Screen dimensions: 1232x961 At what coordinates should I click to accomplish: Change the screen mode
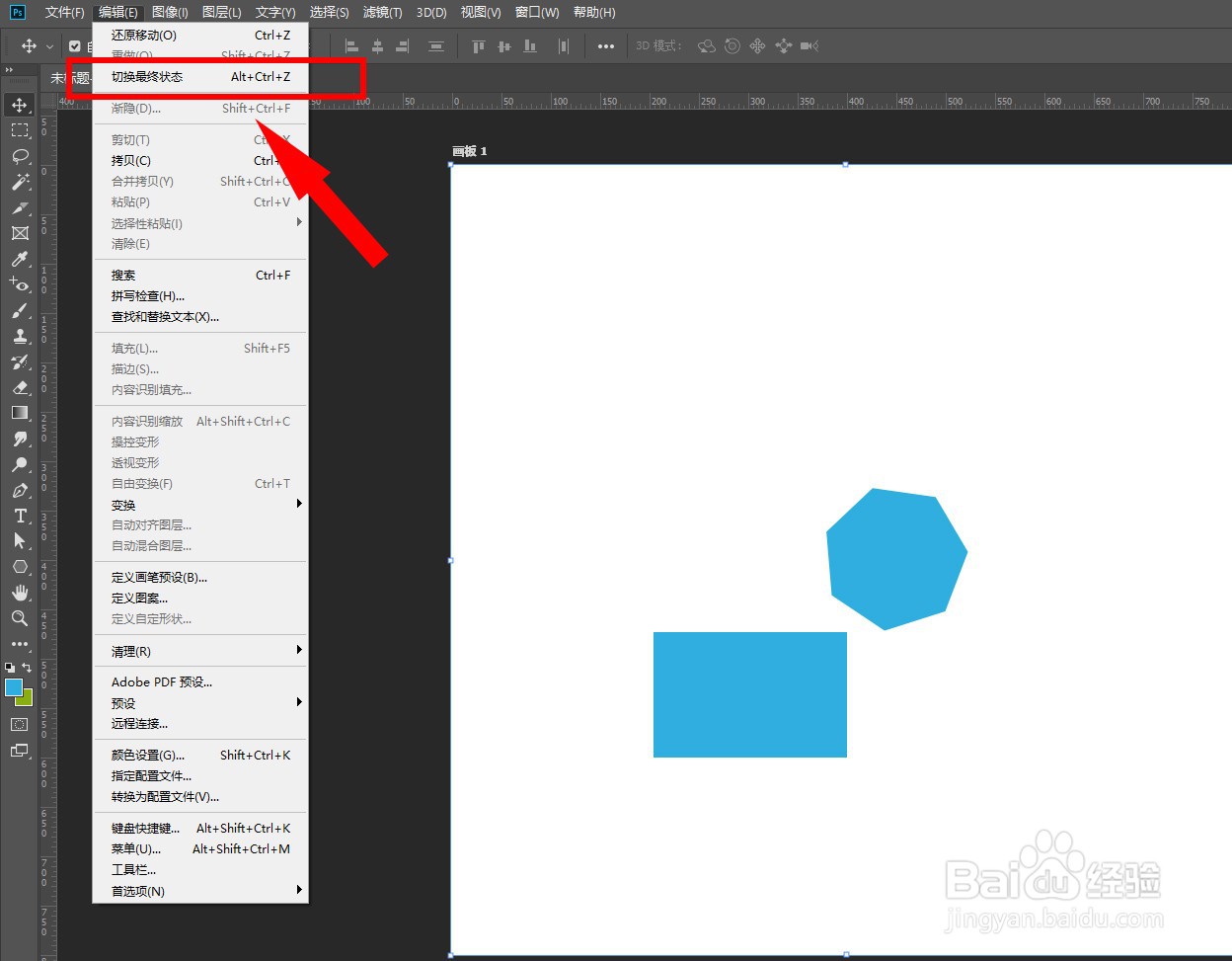click(20, 751)
